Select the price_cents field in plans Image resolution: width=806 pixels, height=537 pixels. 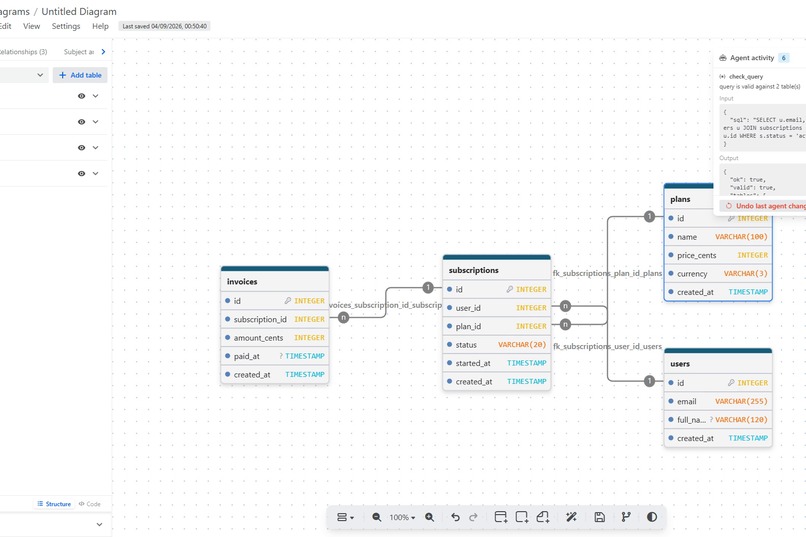tap(718, 255)
